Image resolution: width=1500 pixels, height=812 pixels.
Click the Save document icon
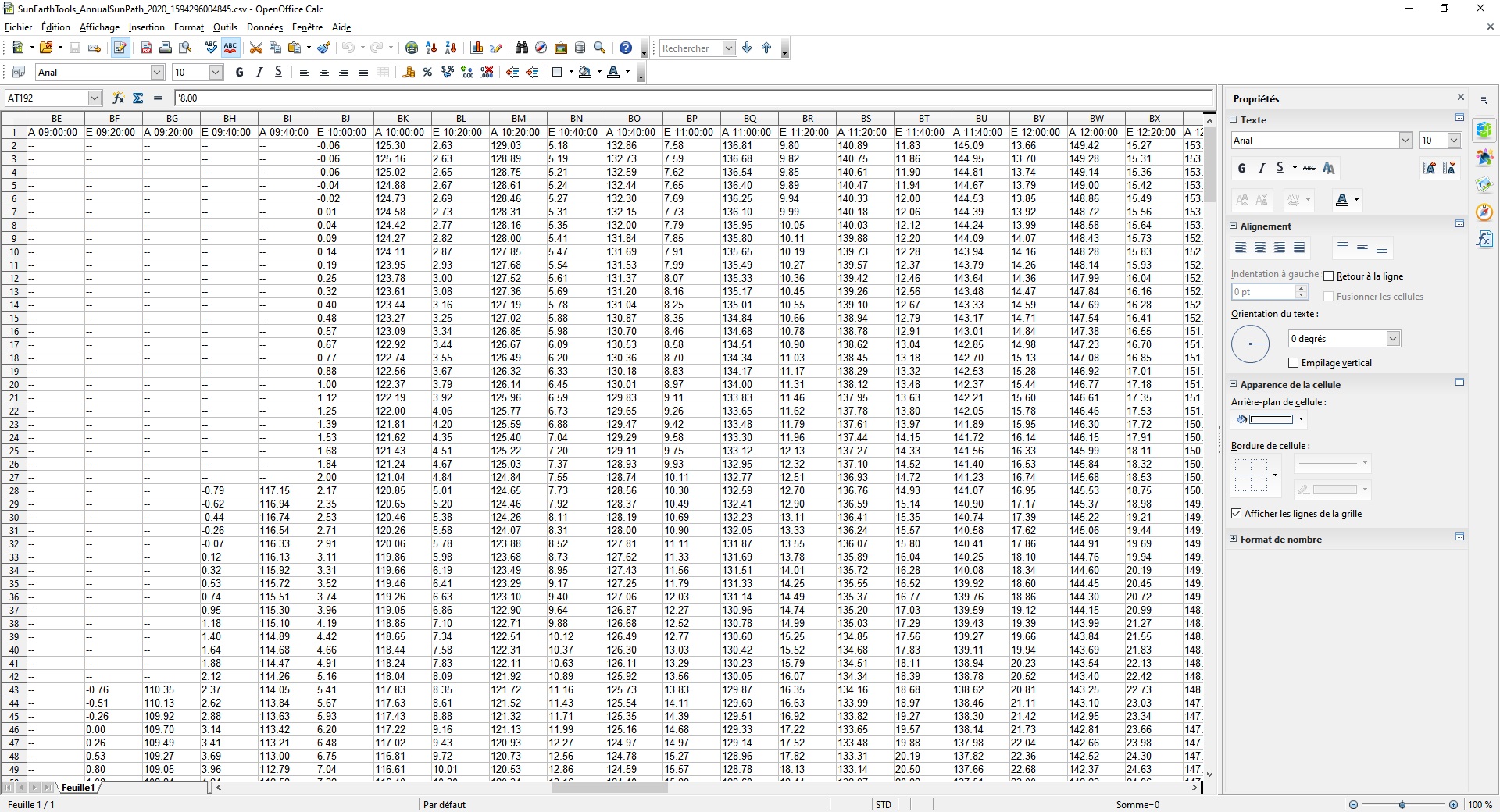point(75,48)
